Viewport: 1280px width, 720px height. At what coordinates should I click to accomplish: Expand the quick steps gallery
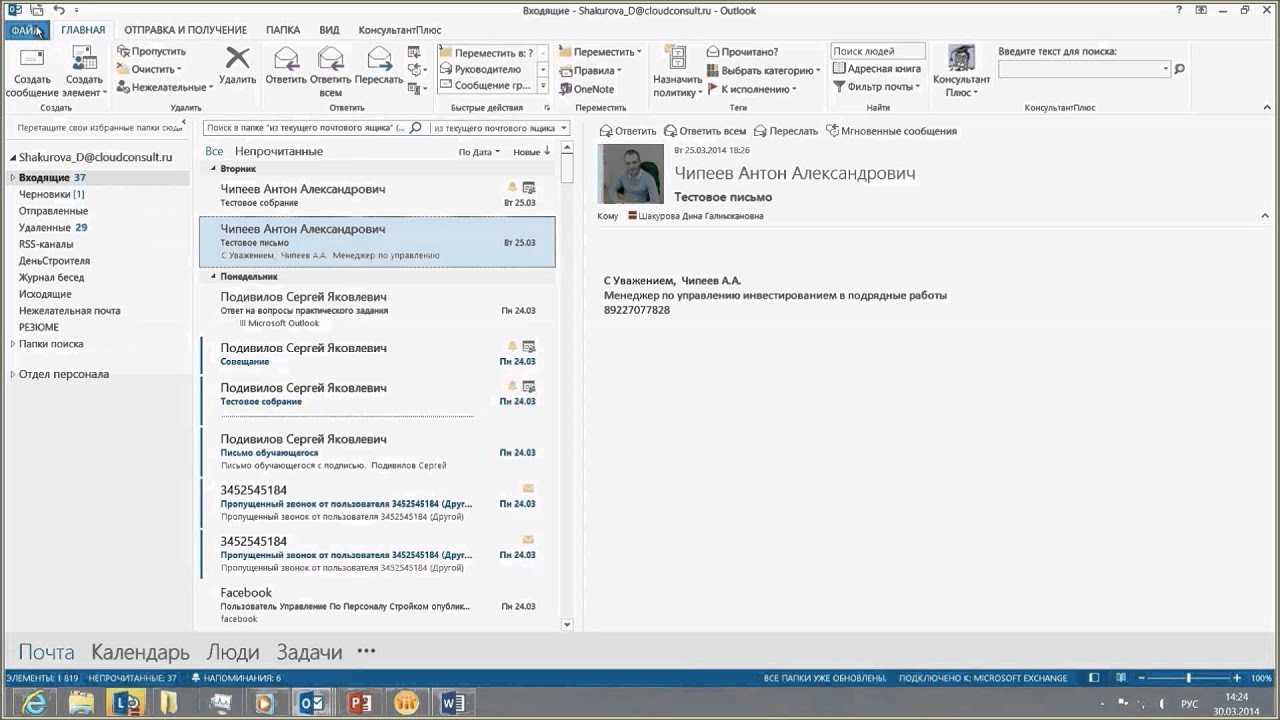click(543, 87)
